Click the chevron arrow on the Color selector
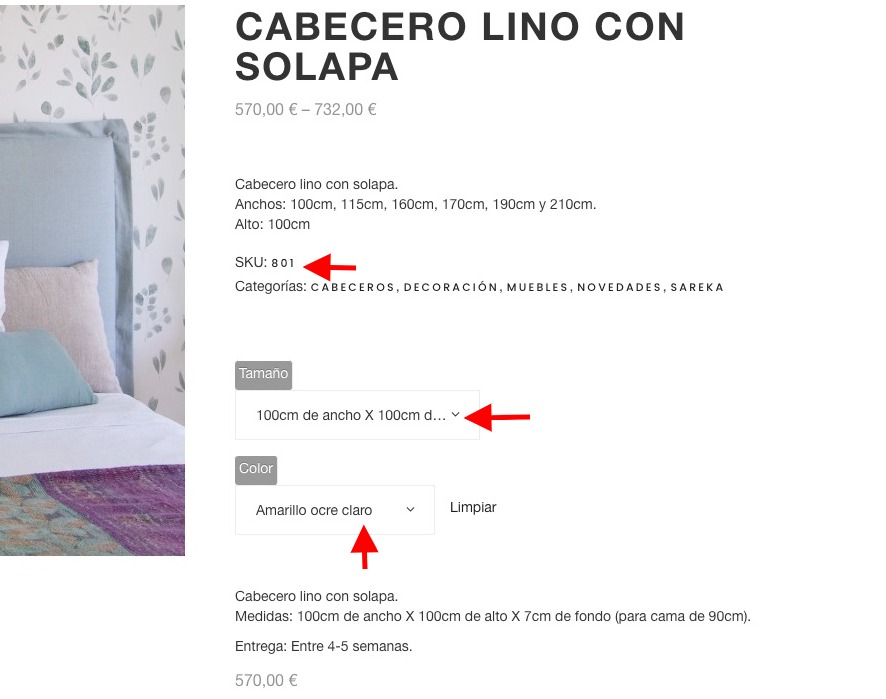886x699 pixels. (411, 510)
